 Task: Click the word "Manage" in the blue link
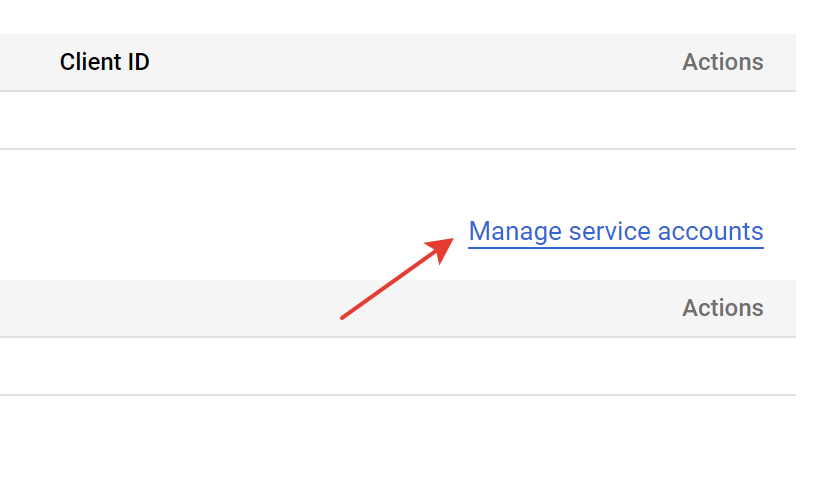(x=515, y=232)
